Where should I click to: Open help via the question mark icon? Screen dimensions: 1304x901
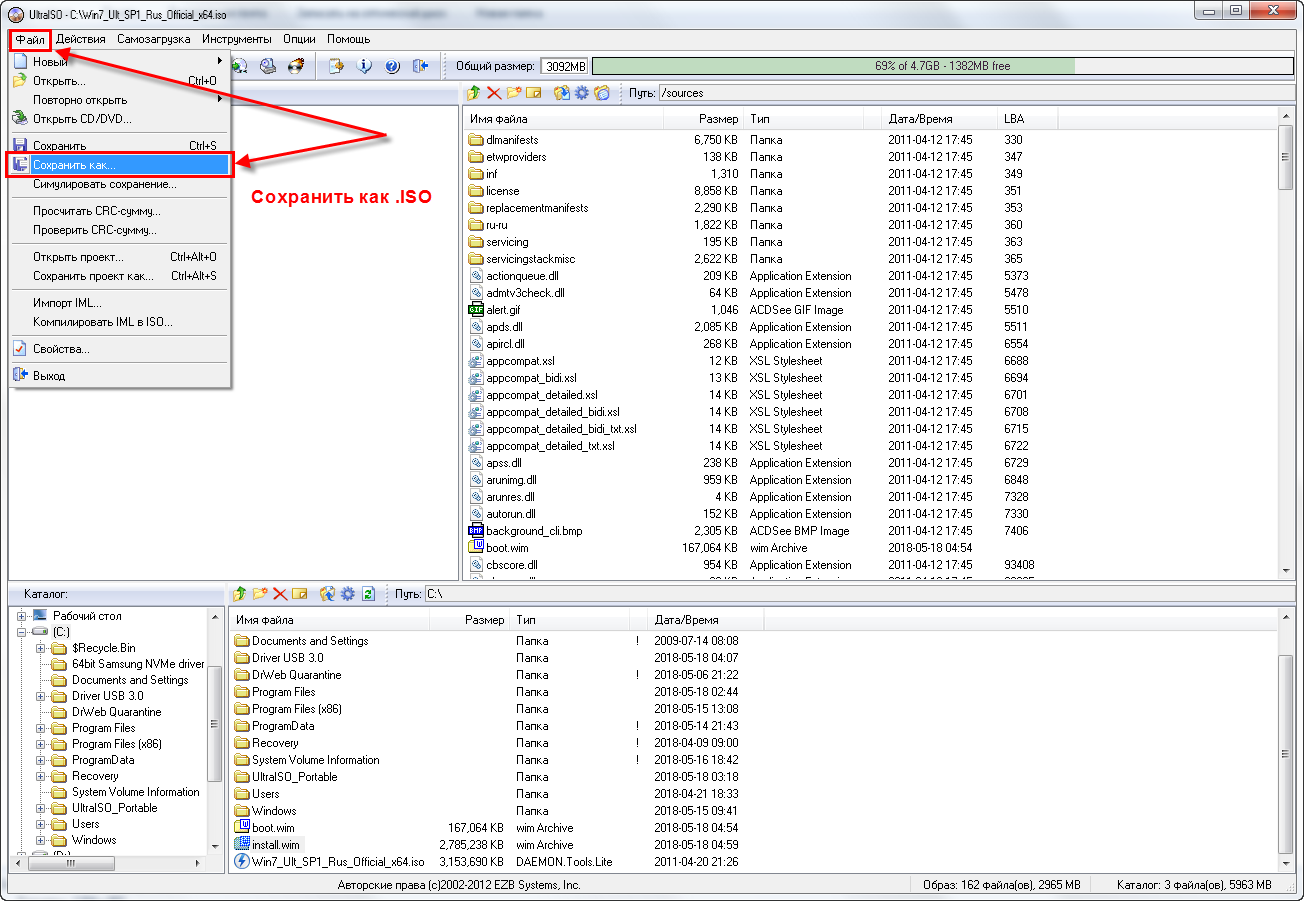(x=392, y=66)
